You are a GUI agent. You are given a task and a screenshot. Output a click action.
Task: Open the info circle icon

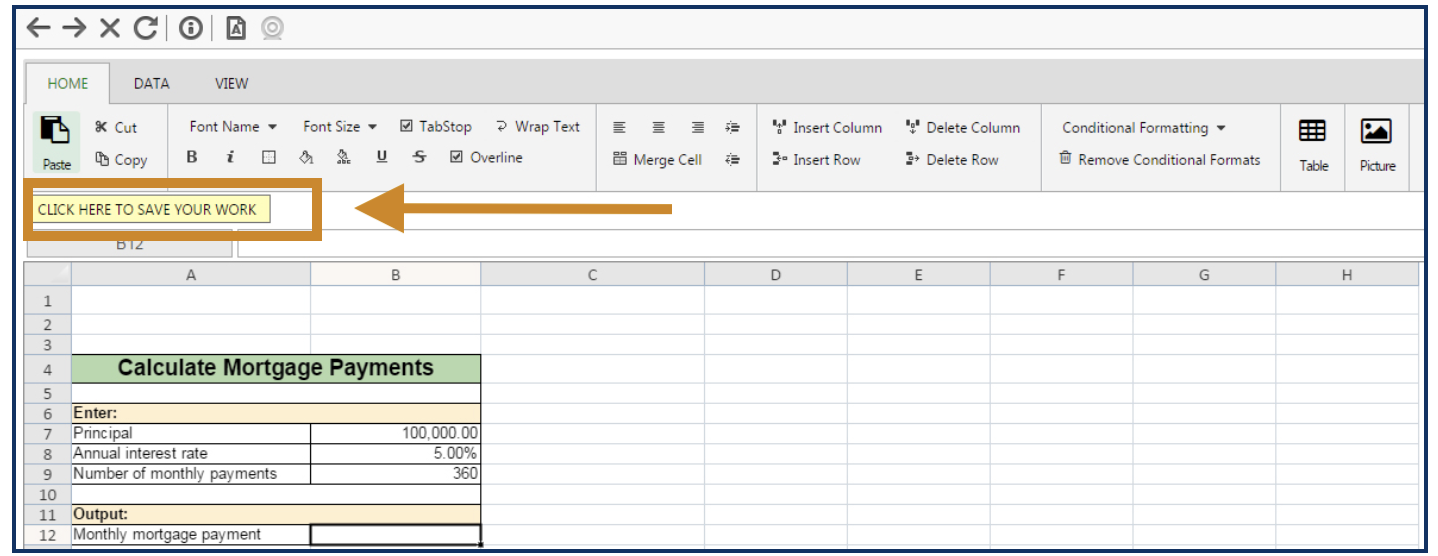coord(190,29)
